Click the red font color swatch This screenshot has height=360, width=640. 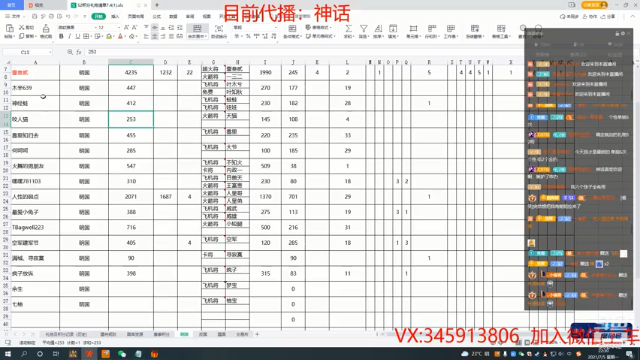click(x=120, y=36)
